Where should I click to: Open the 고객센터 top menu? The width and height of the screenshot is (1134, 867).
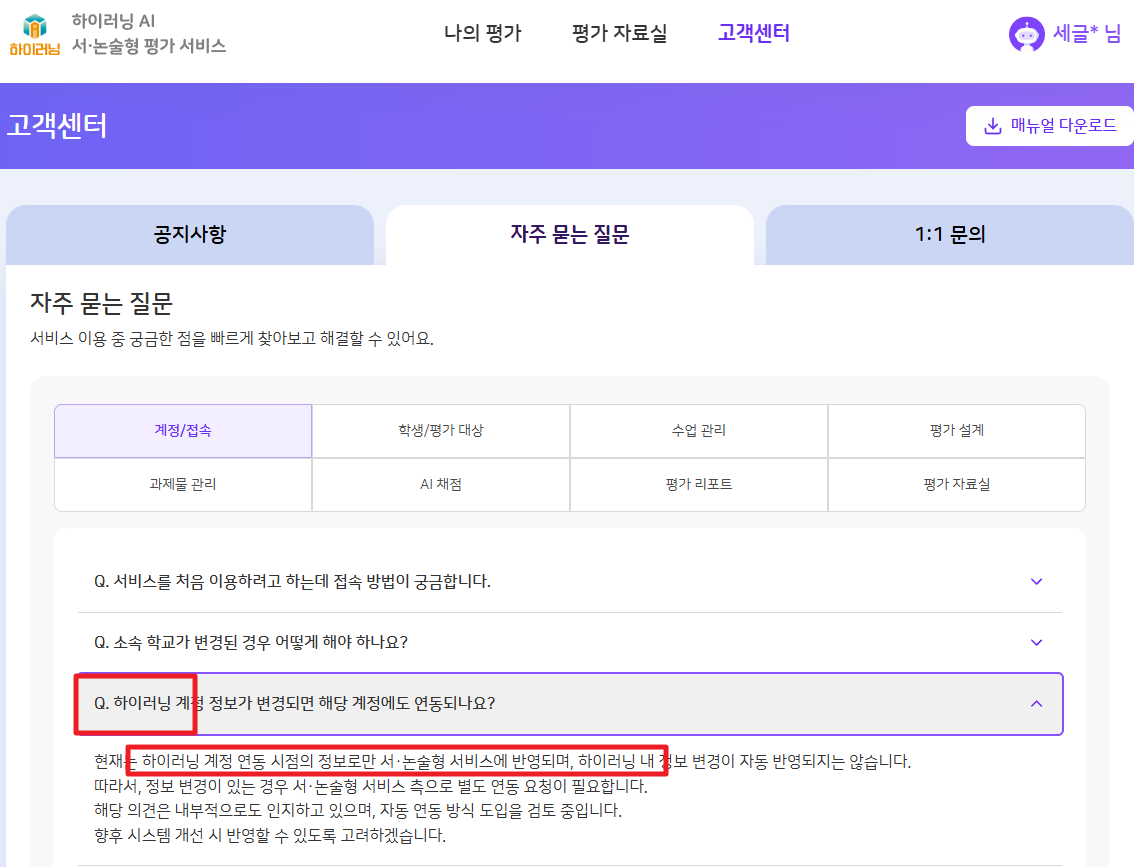pos(754,33)
